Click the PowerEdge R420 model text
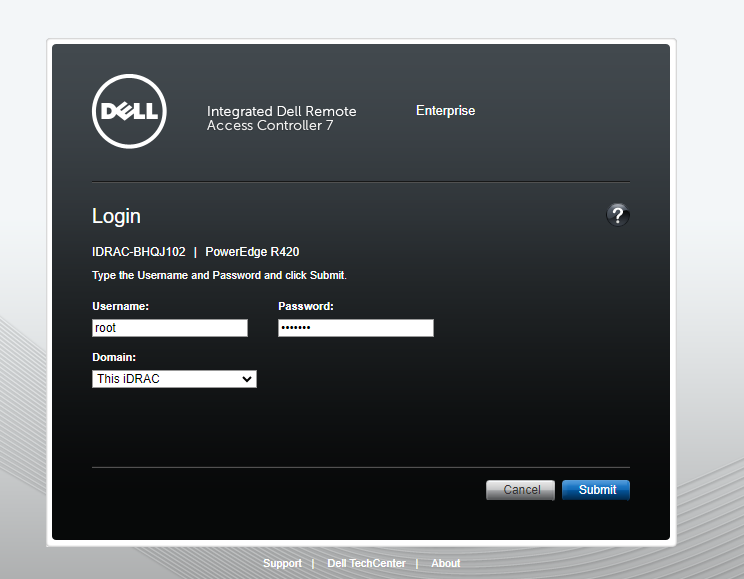 (x=252, y=252)
